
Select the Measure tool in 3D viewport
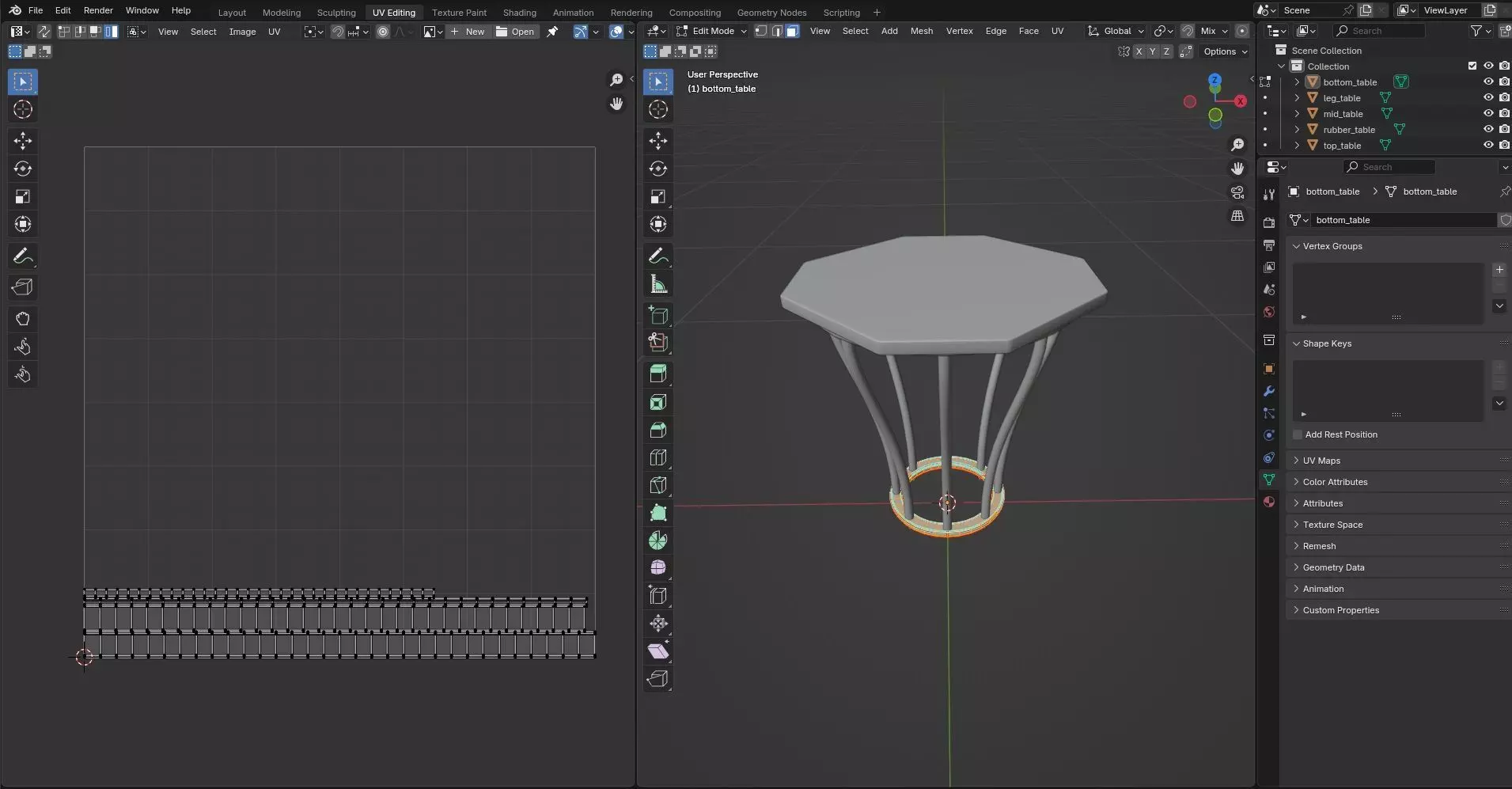coord(658,284)
